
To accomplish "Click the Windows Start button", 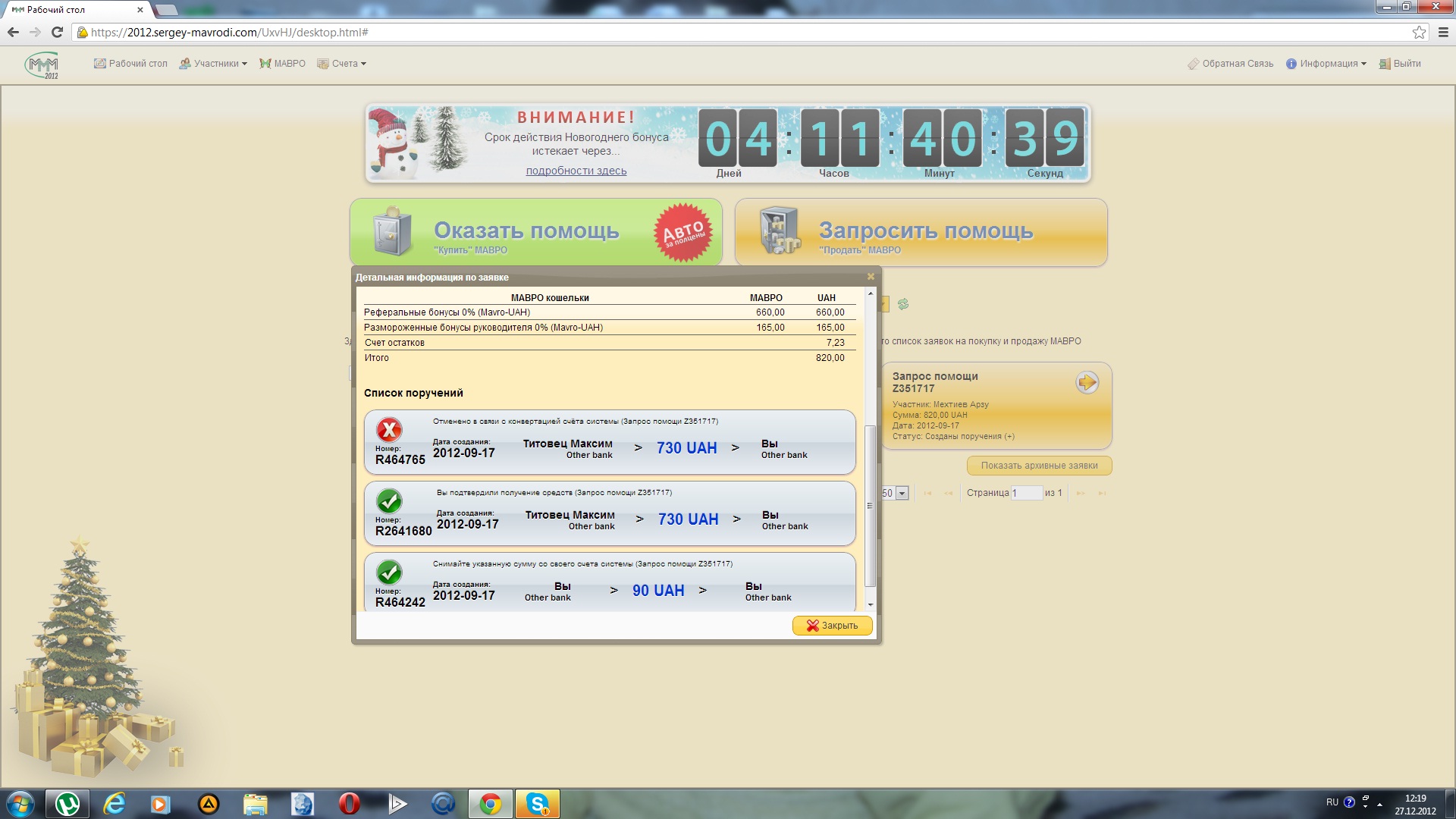I will (x=20, y=803).
